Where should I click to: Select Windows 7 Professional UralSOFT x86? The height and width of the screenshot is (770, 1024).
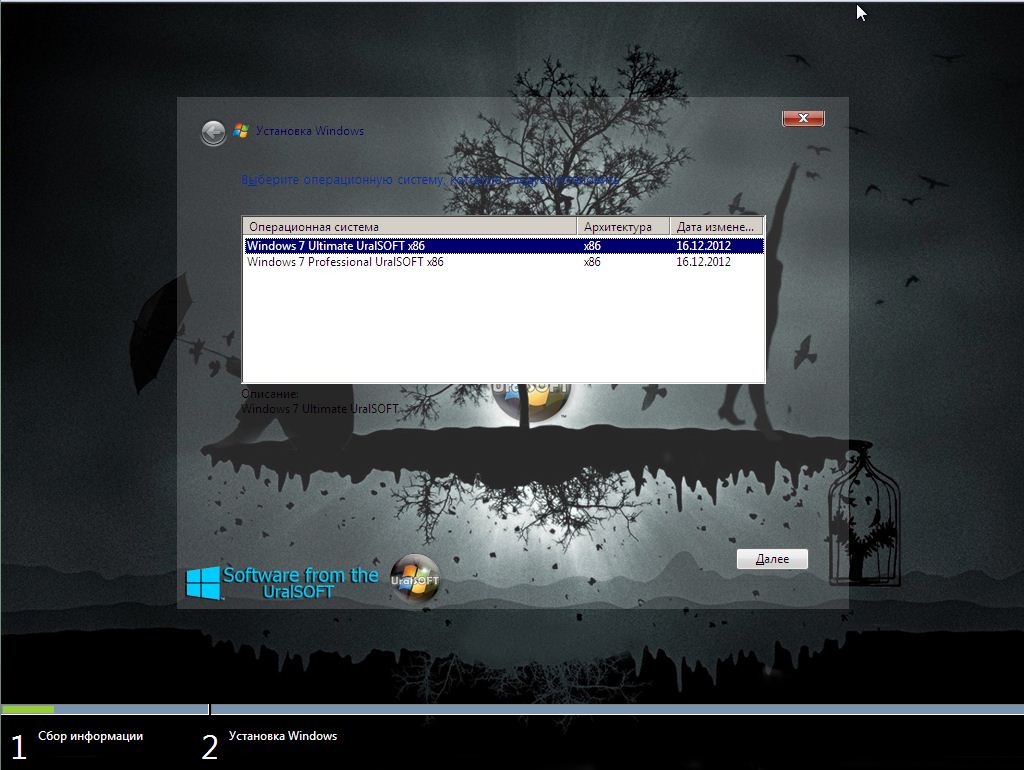click(504, 262)
